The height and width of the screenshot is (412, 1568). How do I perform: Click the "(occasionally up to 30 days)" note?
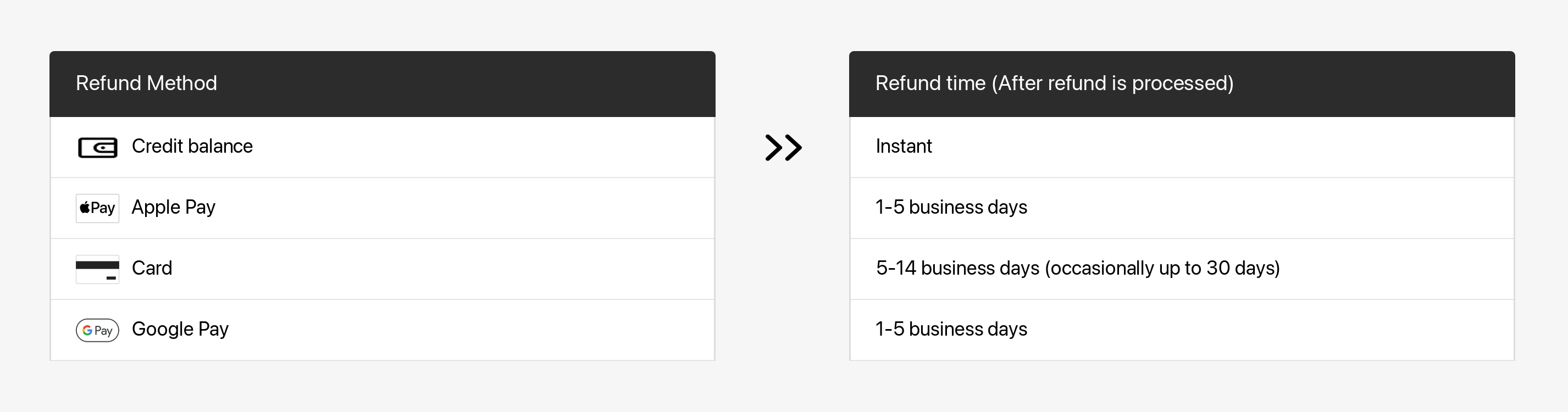point(1162,269)
